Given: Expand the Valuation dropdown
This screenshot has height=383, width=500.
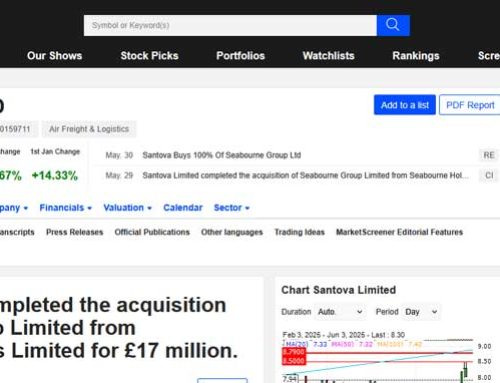Looking at the screenshot, I should coord(127,208).
